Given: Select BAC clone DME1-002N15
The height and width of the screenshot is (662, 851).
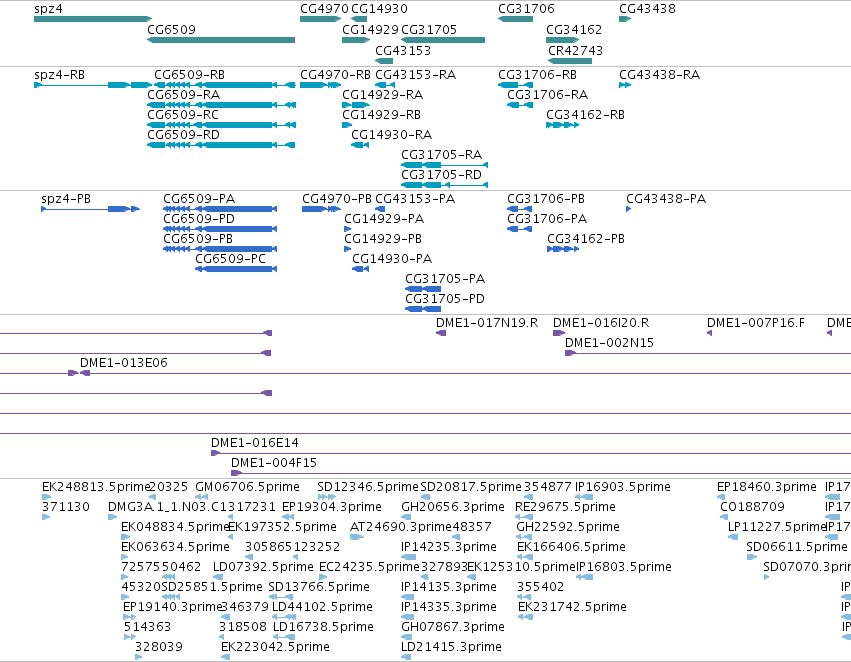Looking at the screenshot, I should 708,353.
